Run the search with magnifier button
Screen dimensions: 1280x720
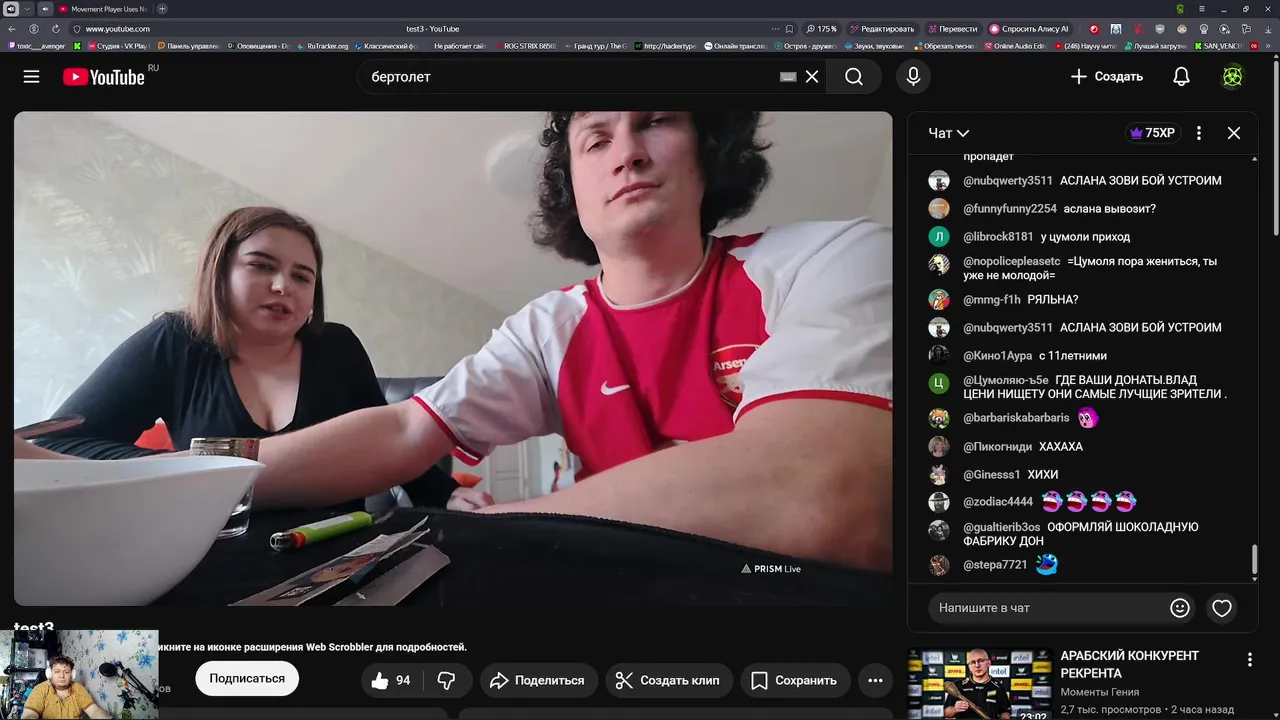pyautogui.click(x=853, y=77)
